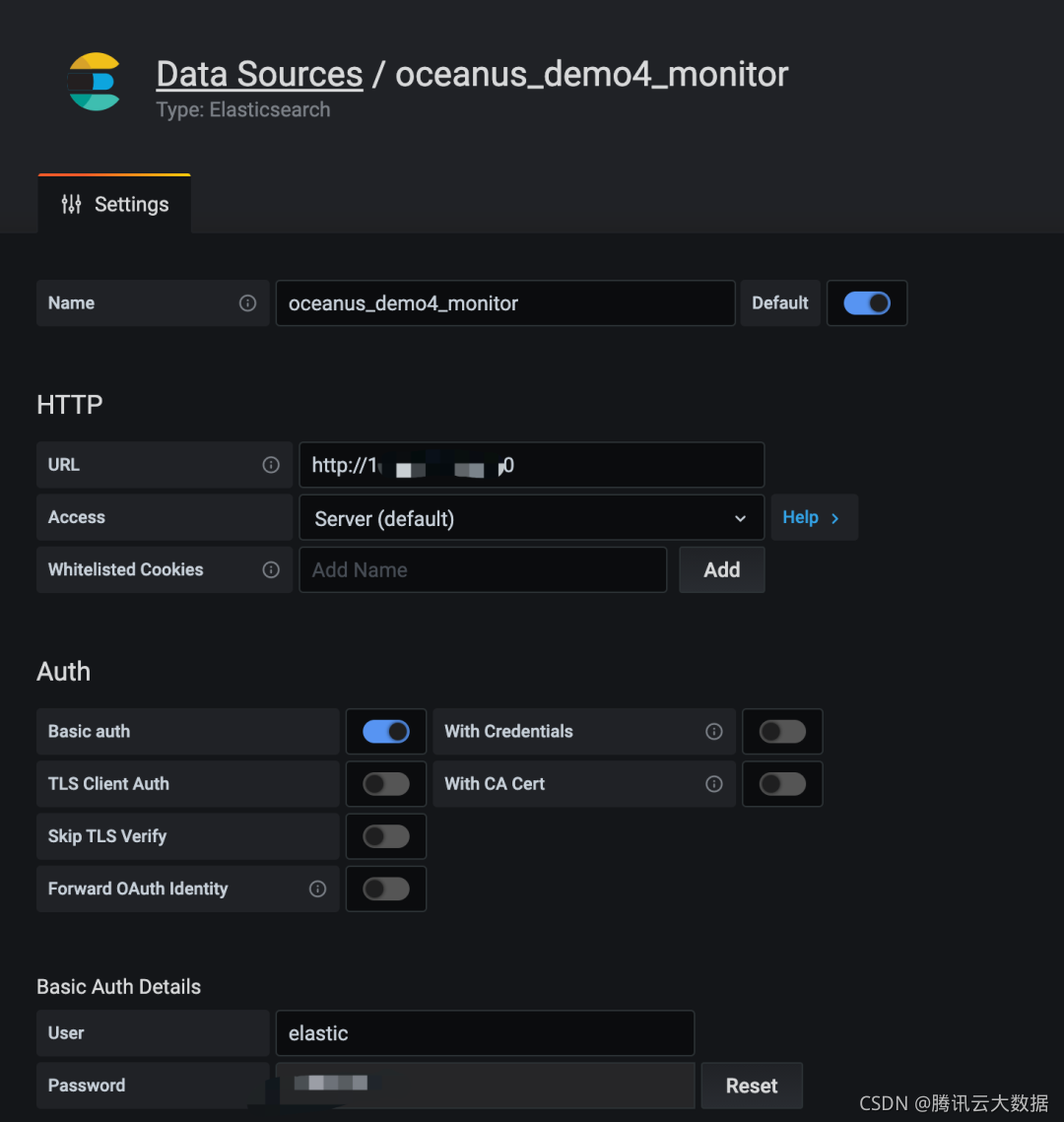Image resolution: width=1064 pixels, height=1122 pixels.
Task: Click the With Credentials info icon
Action: (x=713, y=731)
